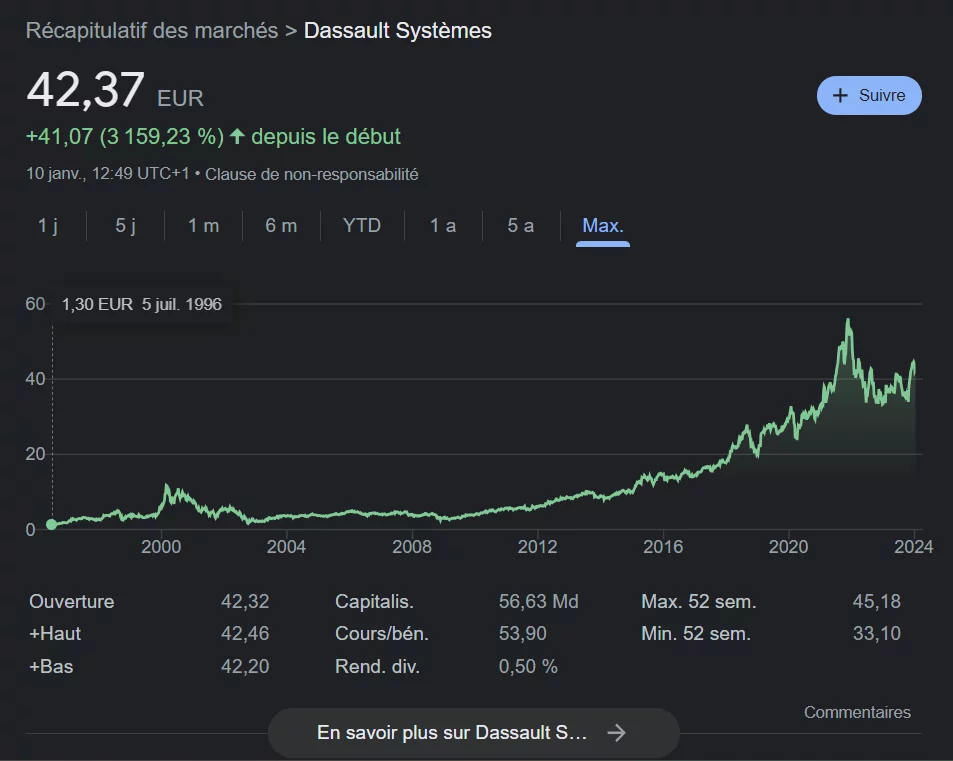Switch to the 6 m range tab
This screenshot has height=761, width=953.
pos(281,226)
